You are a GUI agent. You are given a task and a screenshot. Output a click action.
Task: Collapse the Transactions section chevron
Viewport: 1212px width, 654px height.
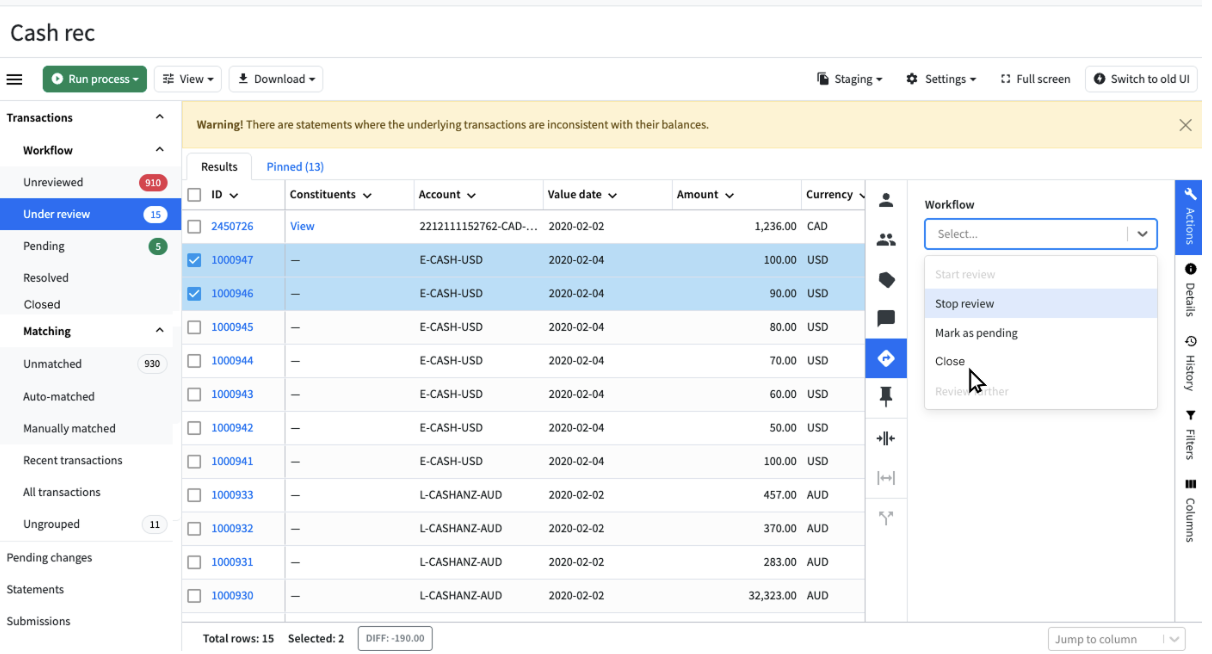tap(159, 117)
